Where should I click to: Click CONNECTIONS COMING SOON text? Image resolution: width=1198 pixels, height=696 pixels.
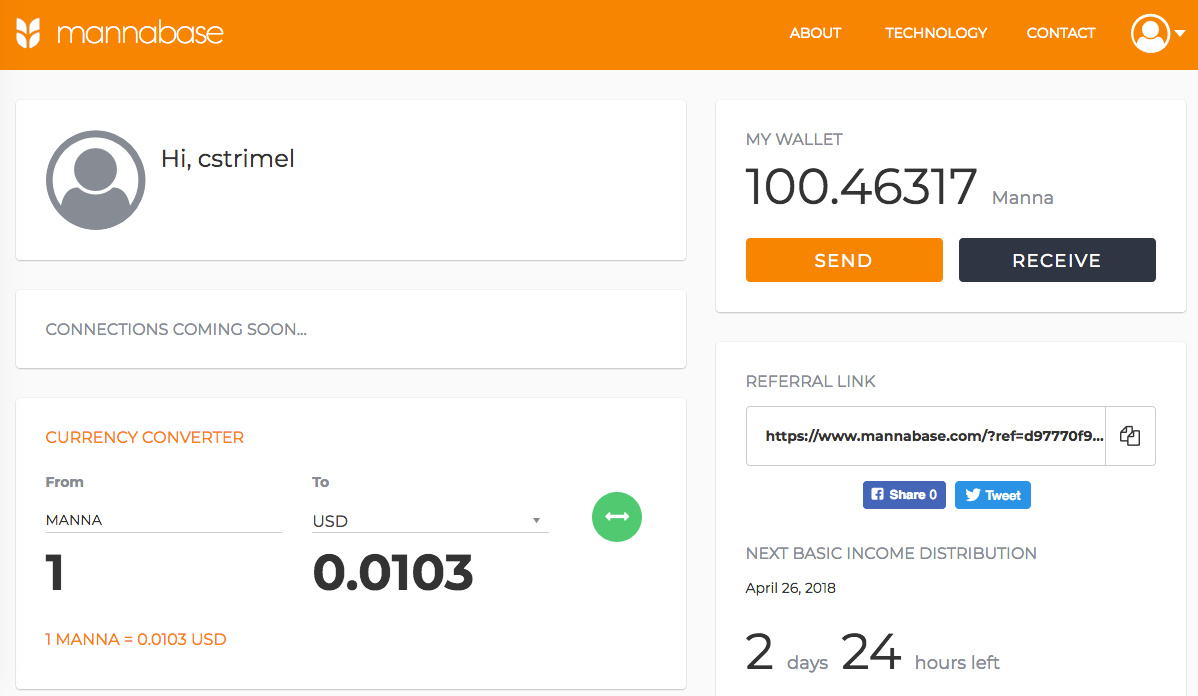click(x=176, y=329)
